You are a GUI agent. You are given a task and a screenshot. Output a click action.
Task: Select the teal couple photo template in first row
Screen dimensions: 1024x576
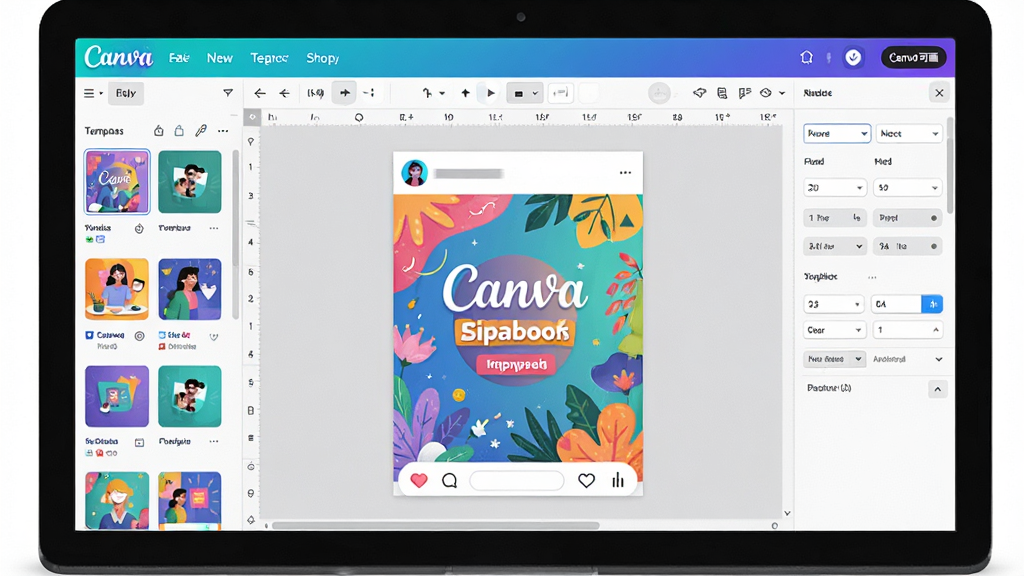point(189,182)
